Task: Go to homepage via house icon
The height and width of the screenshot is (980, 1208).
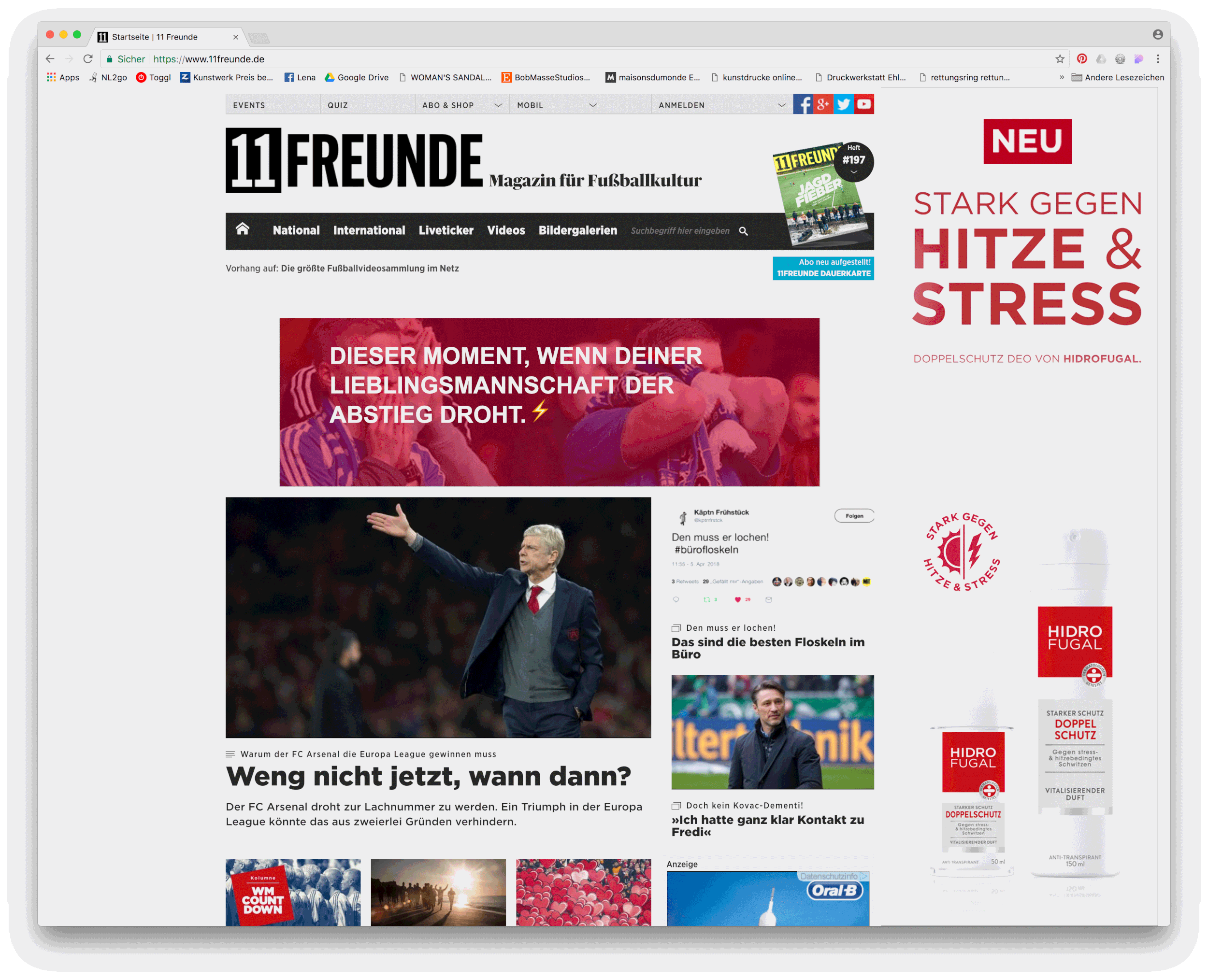Action: pos(242,228)
